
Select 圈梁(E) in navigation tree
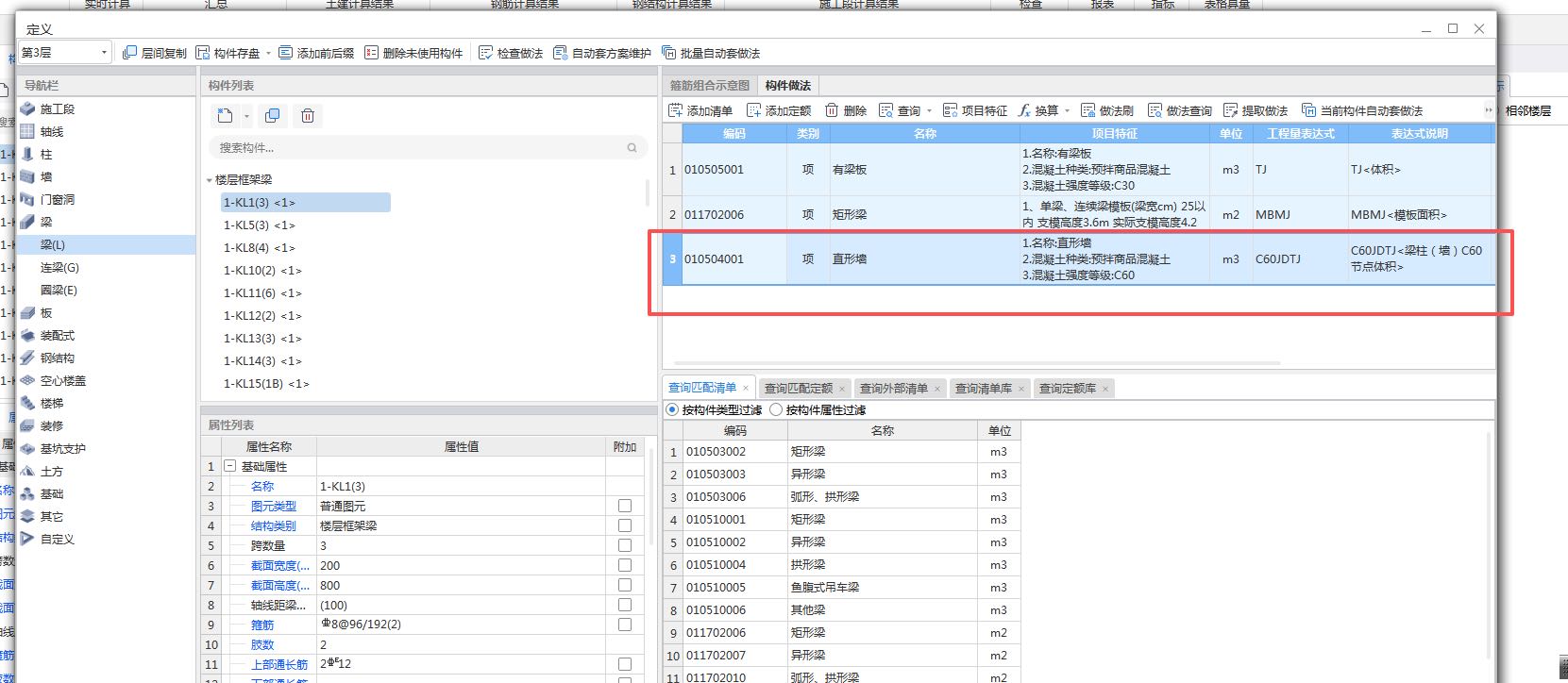pos(59,291)
